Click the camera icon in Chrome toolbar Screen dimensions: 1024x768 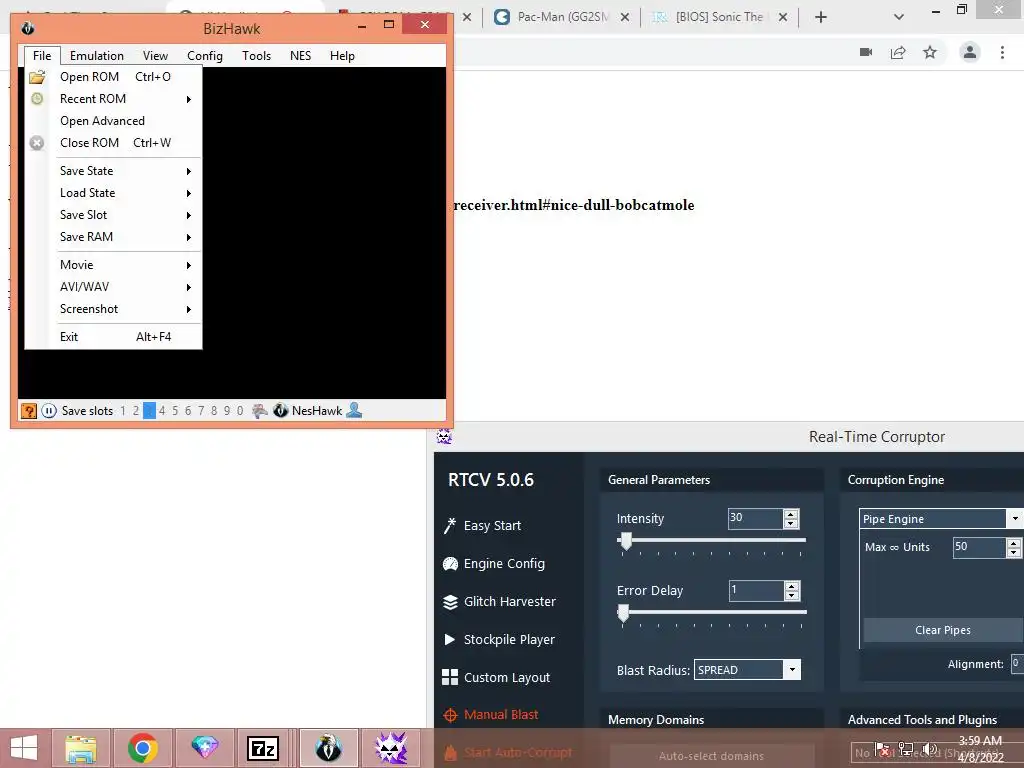(x=866, y=52)
